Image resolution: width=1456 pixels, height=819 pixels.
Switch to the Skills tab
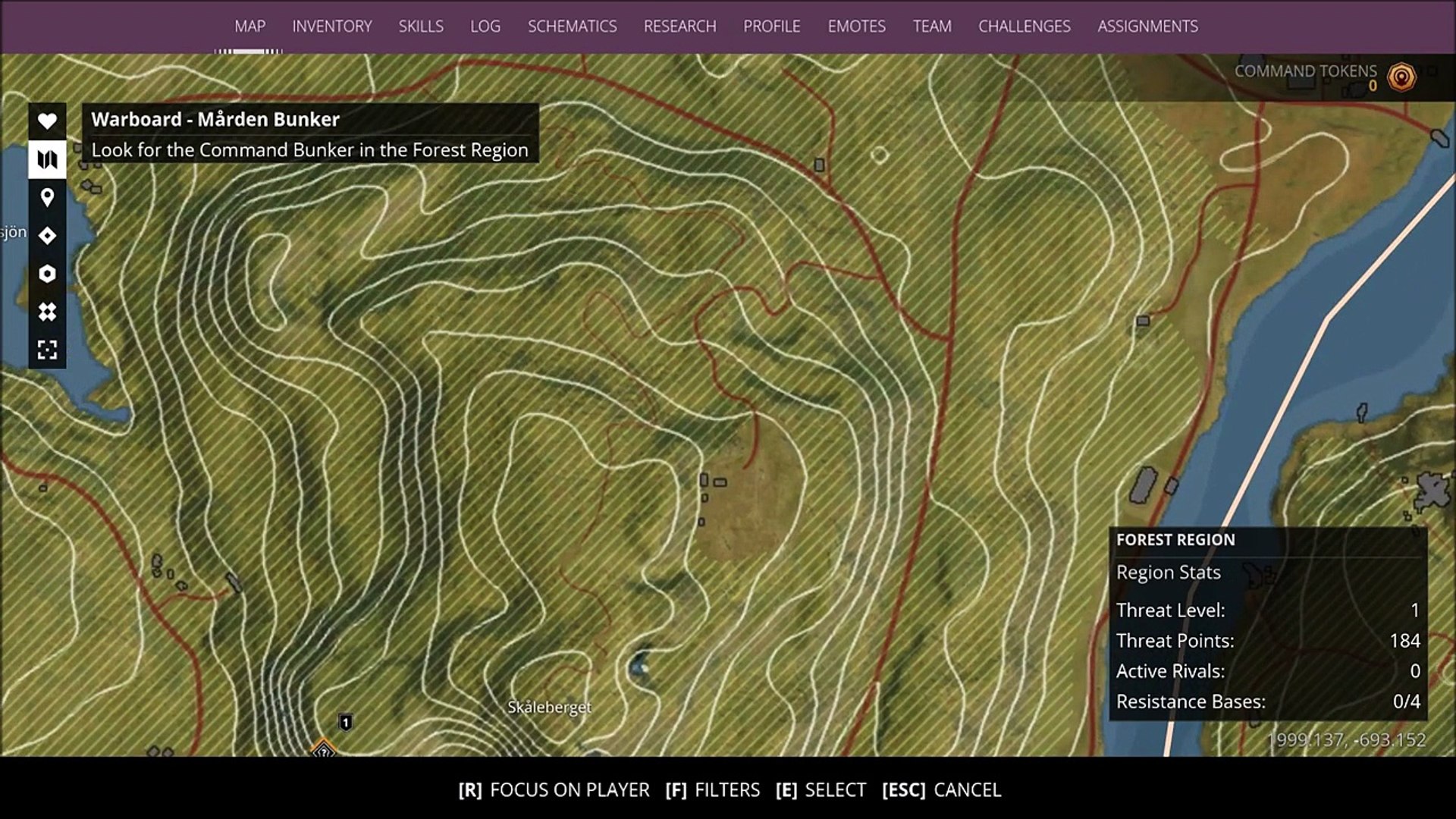[421, 27]
